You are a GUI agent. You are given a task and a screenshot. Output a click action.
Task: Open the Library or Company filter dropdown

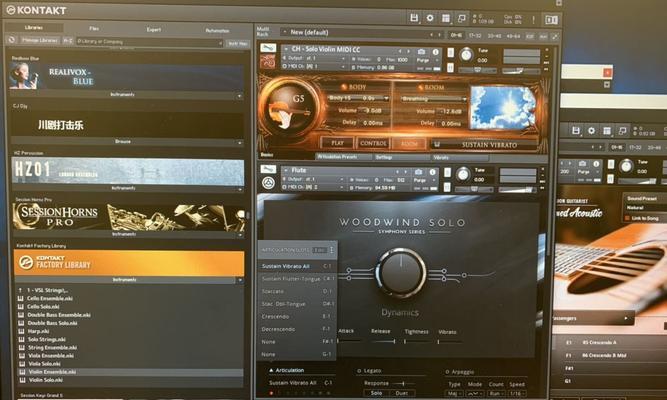(150, 42)
